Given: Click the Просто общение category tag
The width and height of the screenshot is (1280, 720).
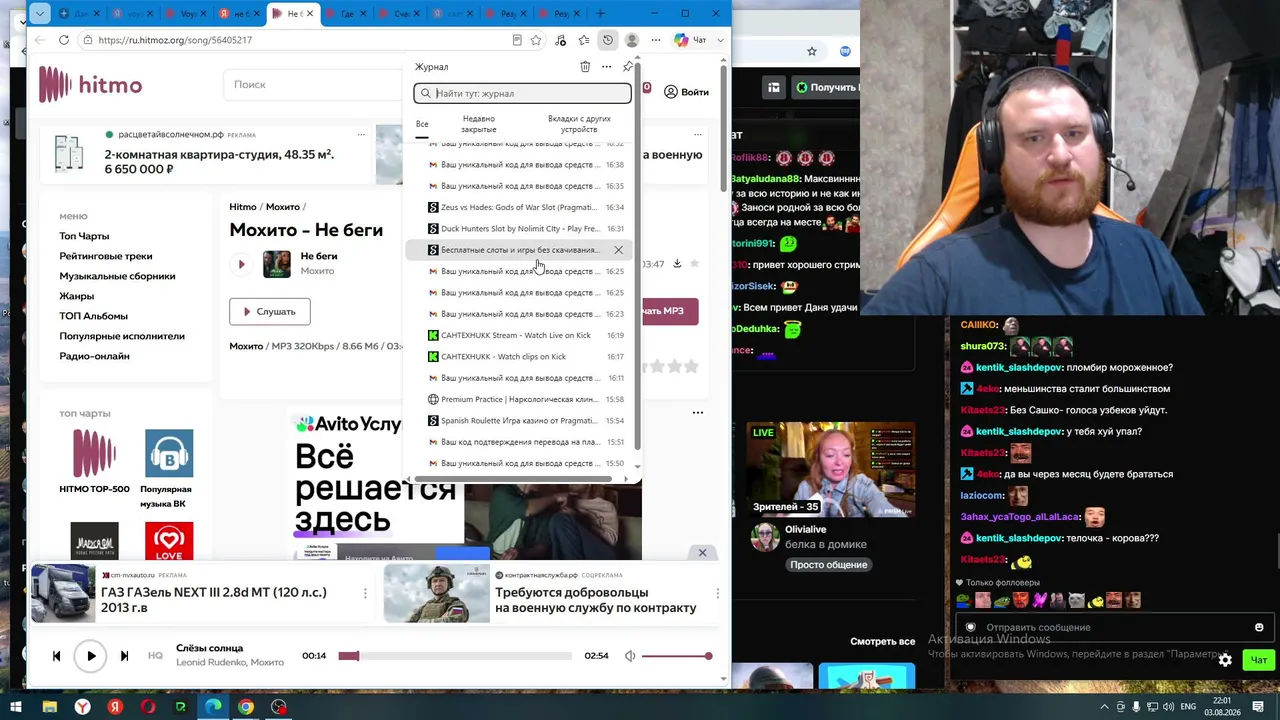Looking at the screenshot, I should coord(828,565).
